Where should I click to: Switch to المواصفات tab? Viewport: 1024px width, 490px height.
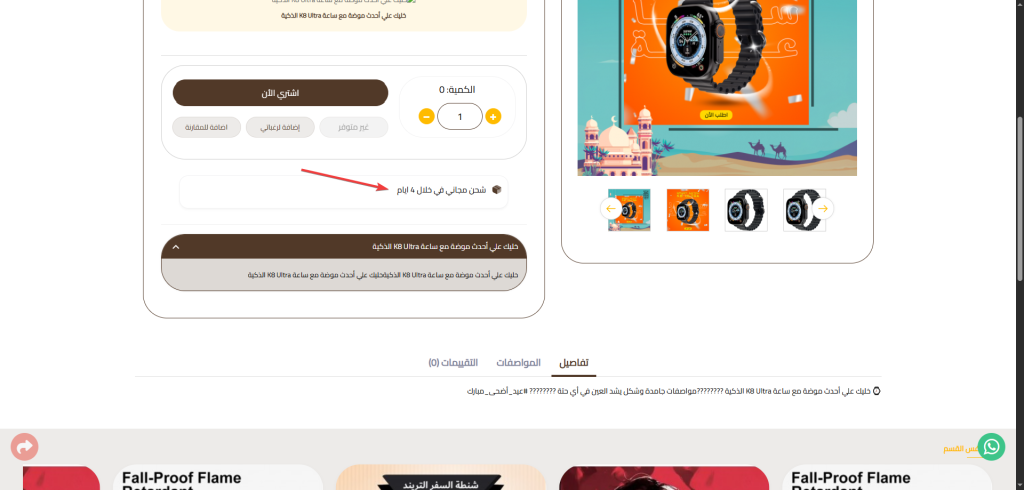[519, 363]
